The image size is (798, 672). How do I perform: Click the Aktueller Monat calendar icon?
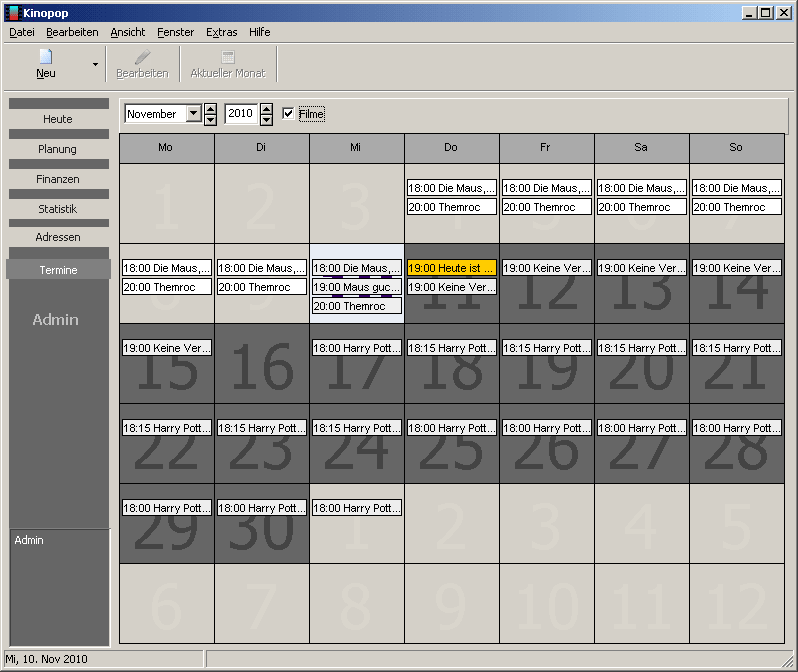click(x=227, y=57)
